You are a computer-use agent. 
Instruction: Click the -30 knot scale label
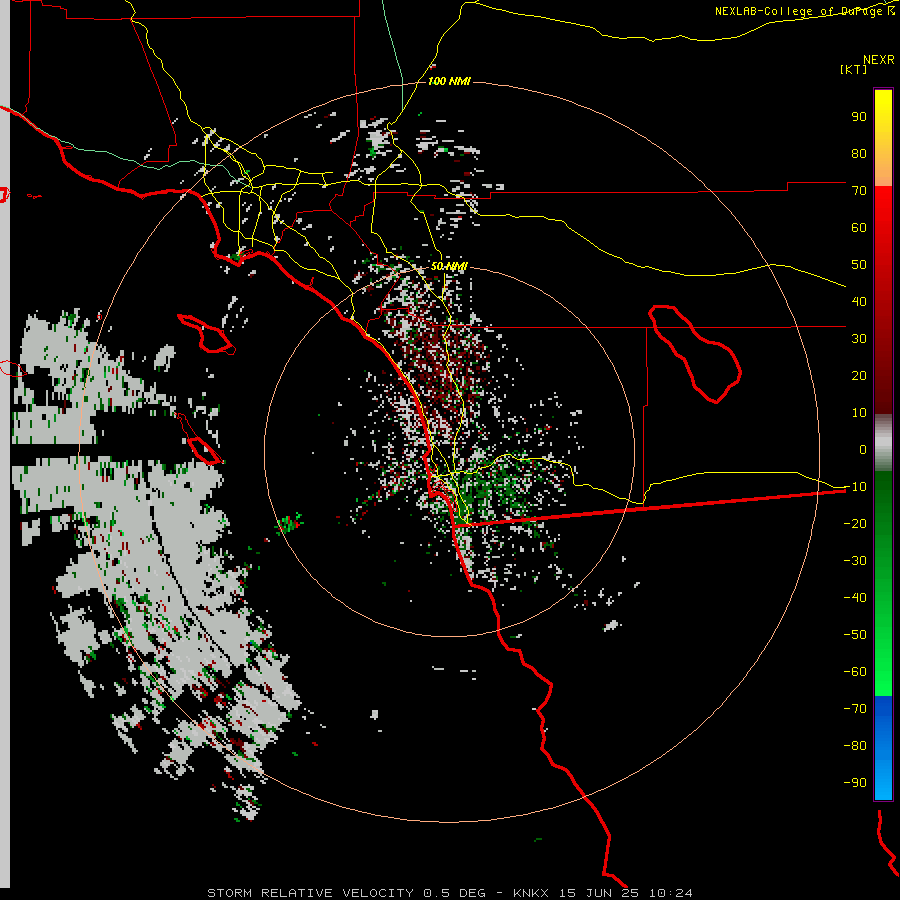(x=855, y=561)
